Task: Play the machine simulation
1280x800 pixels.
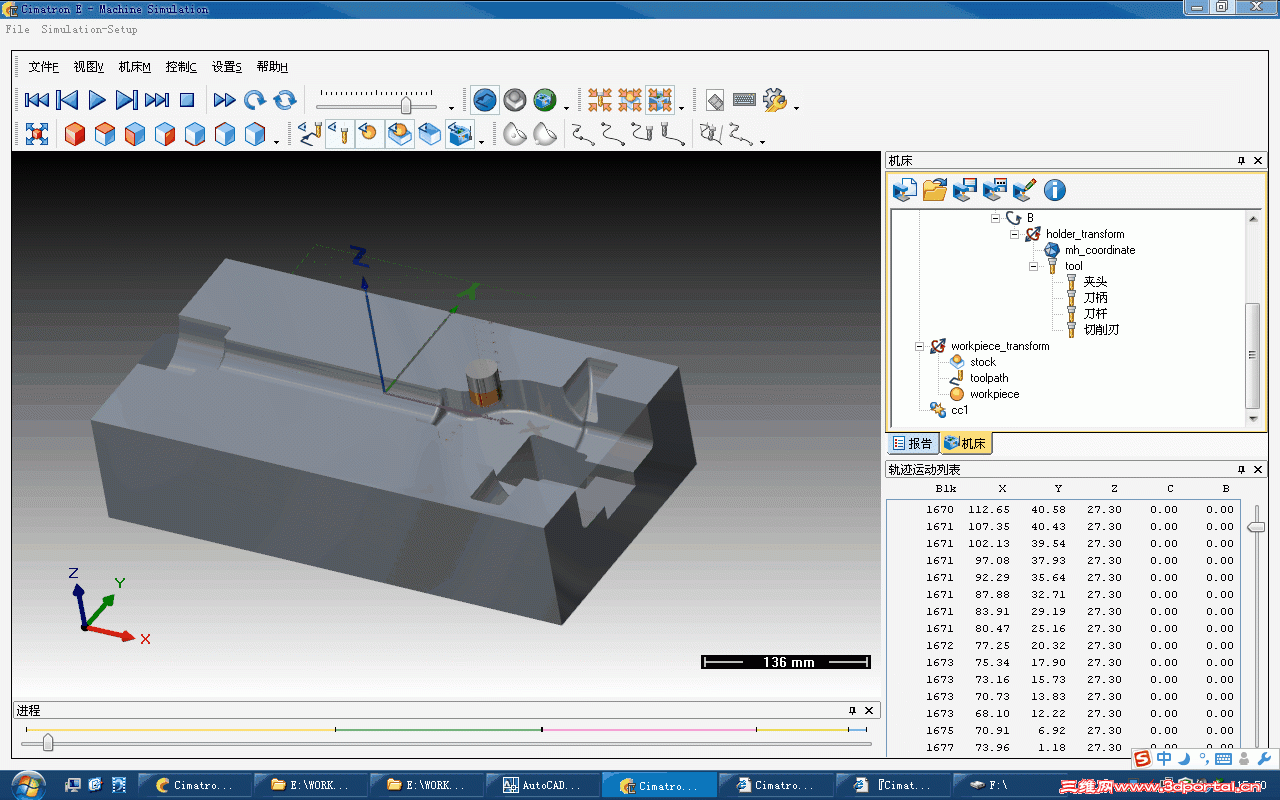Action: pos(97,100)
